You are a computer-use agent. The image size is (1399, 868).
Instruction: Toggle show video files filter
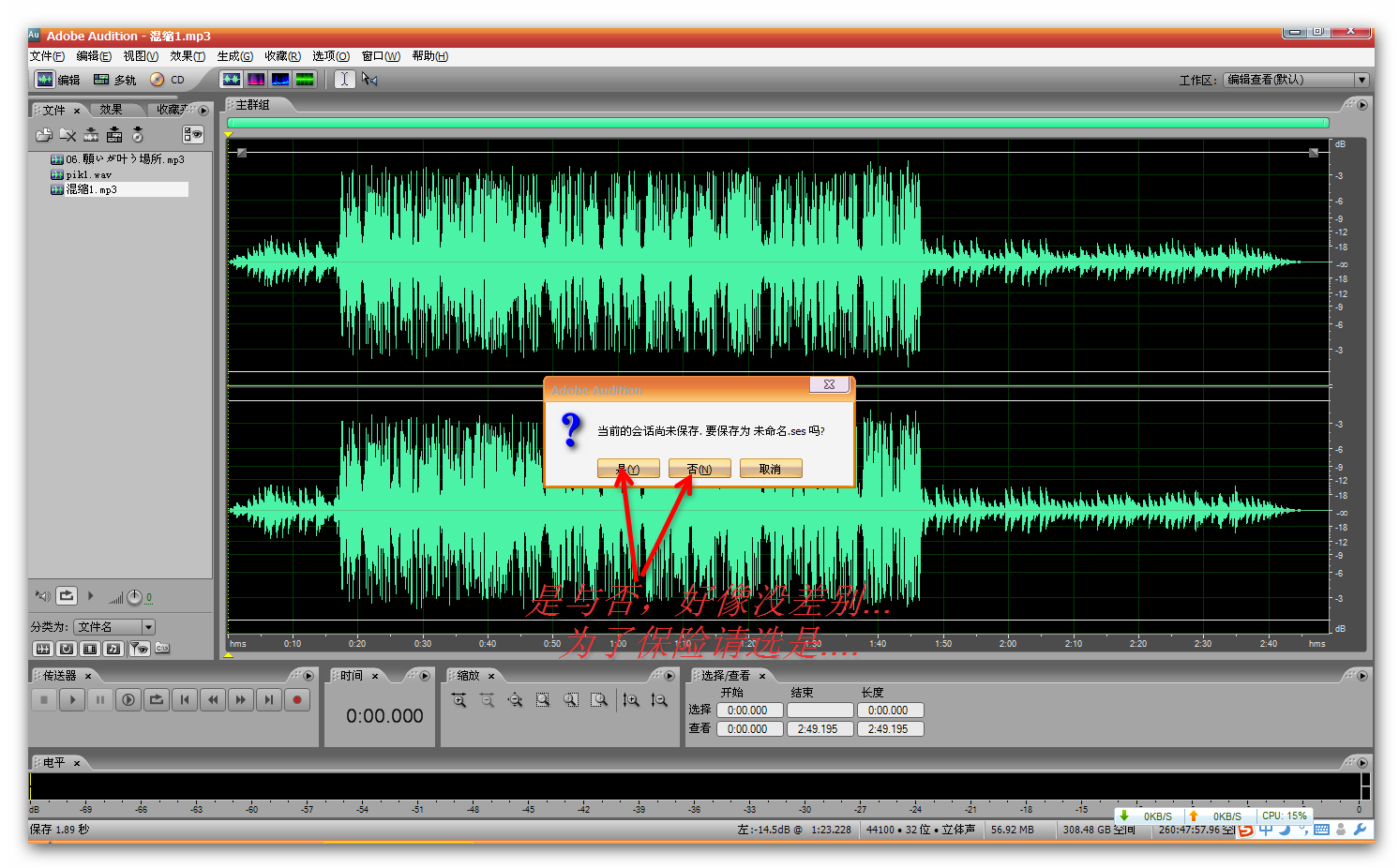tap(90, 649)
